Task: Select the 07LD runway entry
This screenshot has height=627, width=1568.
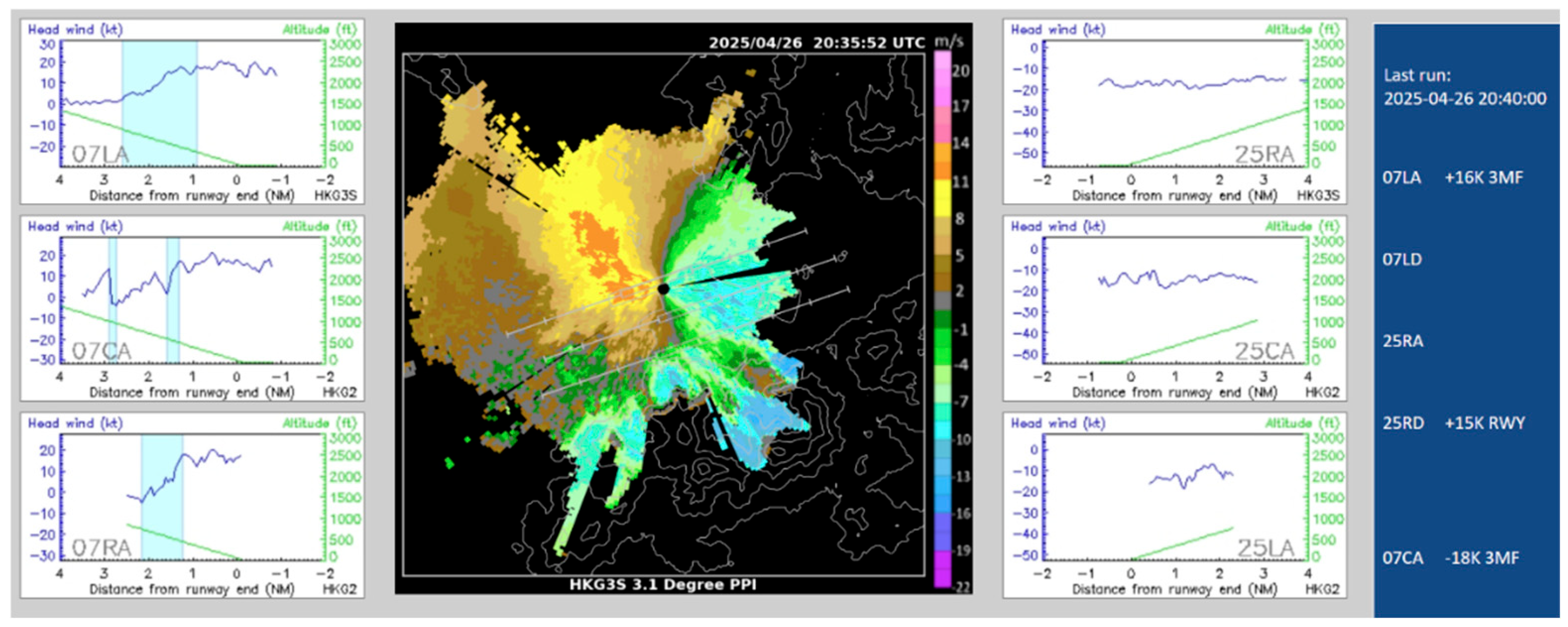Action: (x=1402, y=259)
